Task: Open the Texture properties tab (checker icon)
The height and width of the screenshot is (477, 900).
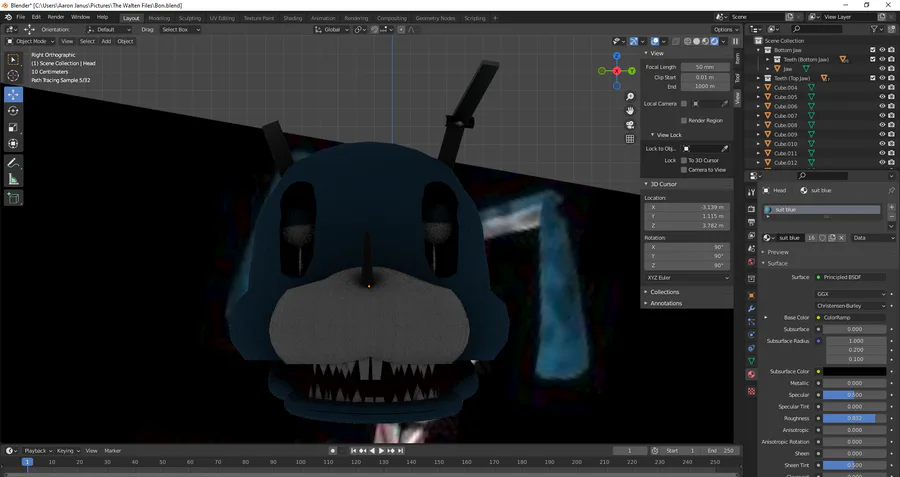Action: click(x=751, y=391)
